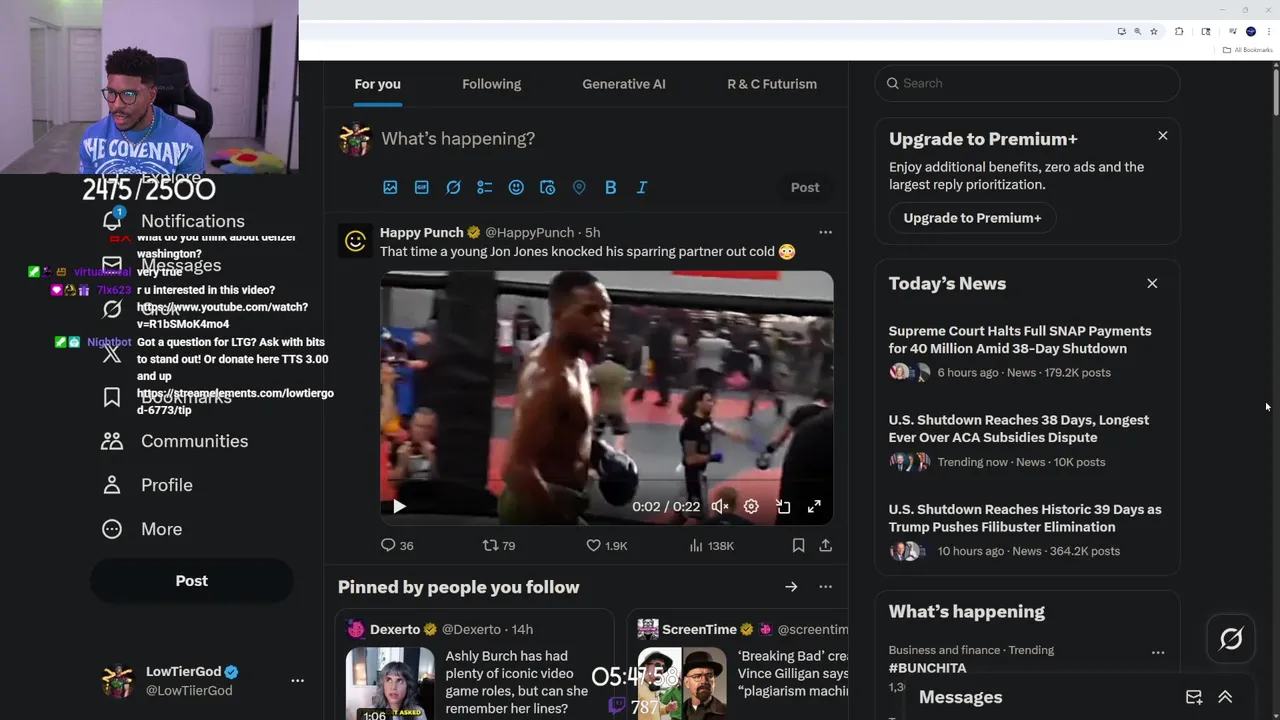Click the Search input field

[x=1027, y=83]
